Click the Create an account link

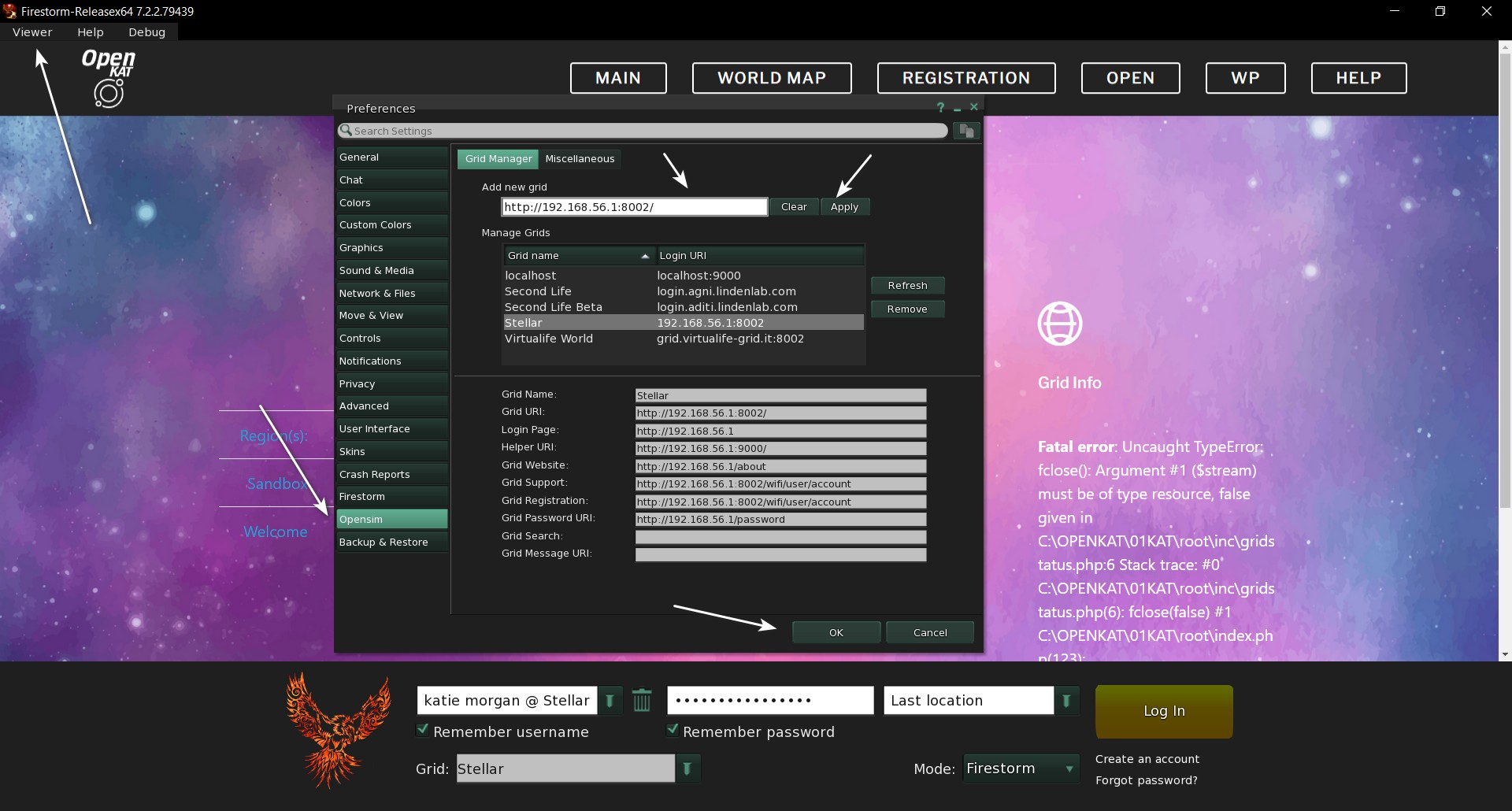(x=1147, y=759)
